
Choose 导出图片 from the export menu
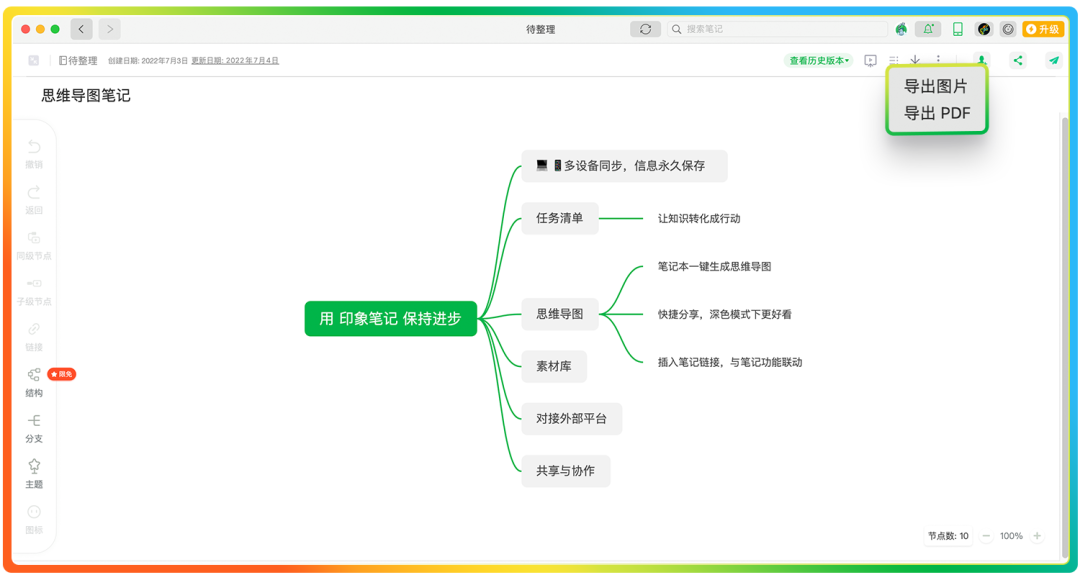tap(936, 86)
